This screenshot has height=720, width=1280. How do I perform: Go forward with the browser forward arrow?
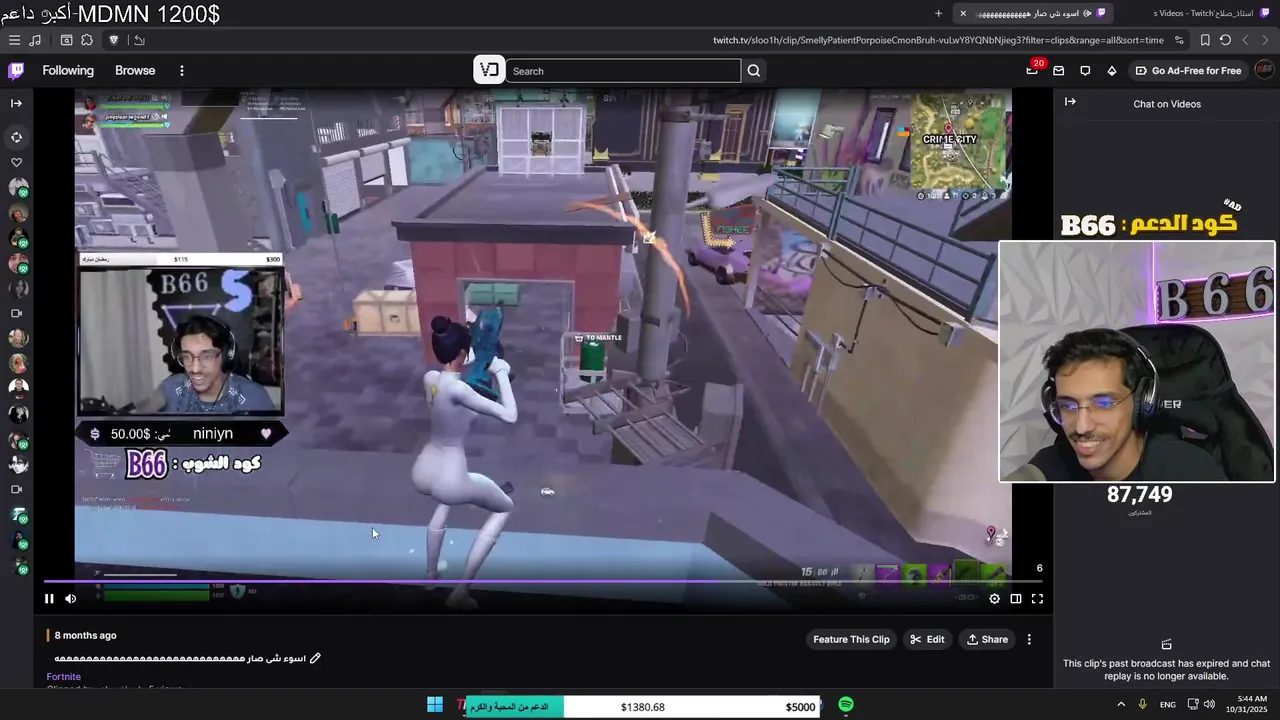(1245, 40)
